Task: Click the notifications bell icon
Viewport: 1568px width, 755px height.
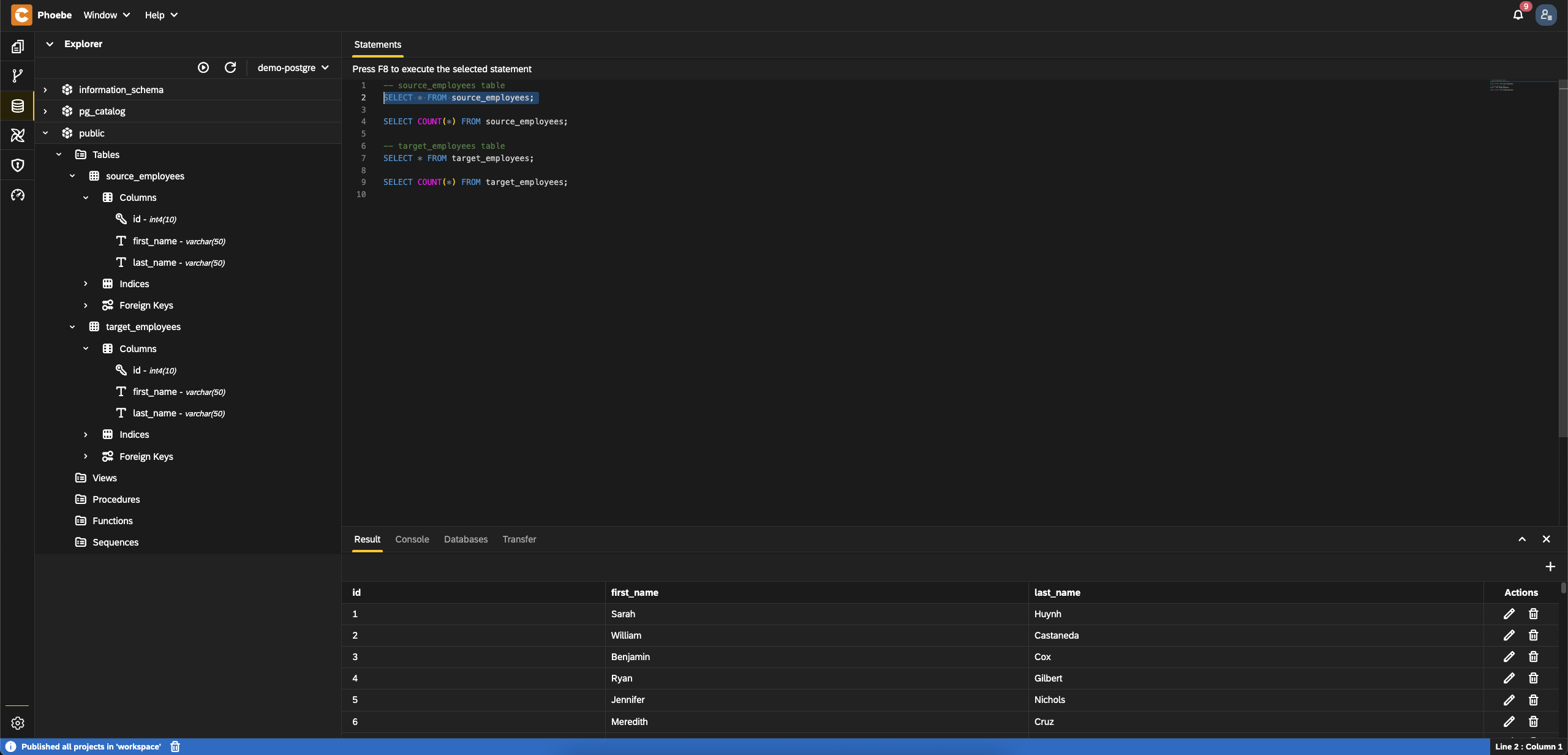Action: [1518, 15]
